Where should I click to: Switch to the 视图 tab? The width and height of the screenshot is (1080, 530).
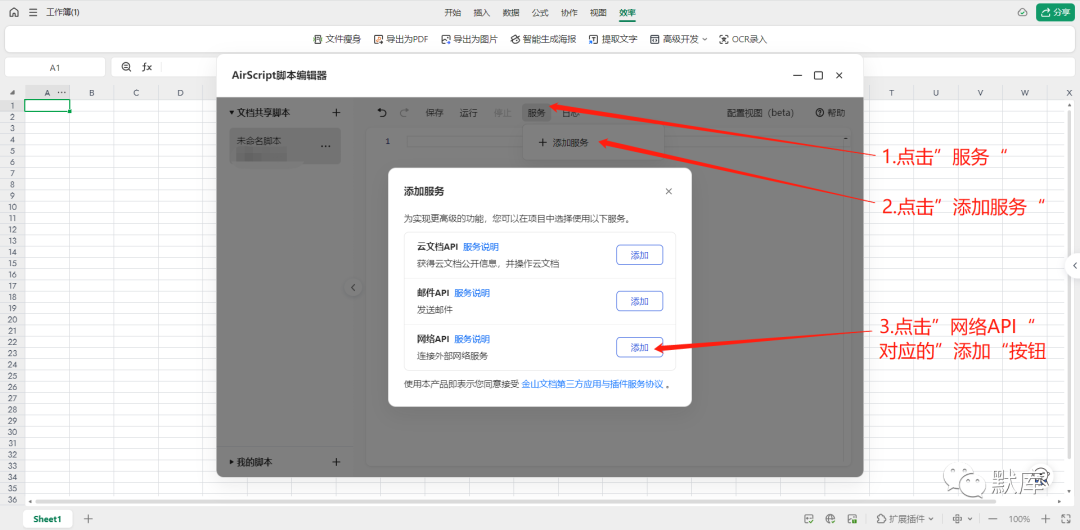pos(598,12)
